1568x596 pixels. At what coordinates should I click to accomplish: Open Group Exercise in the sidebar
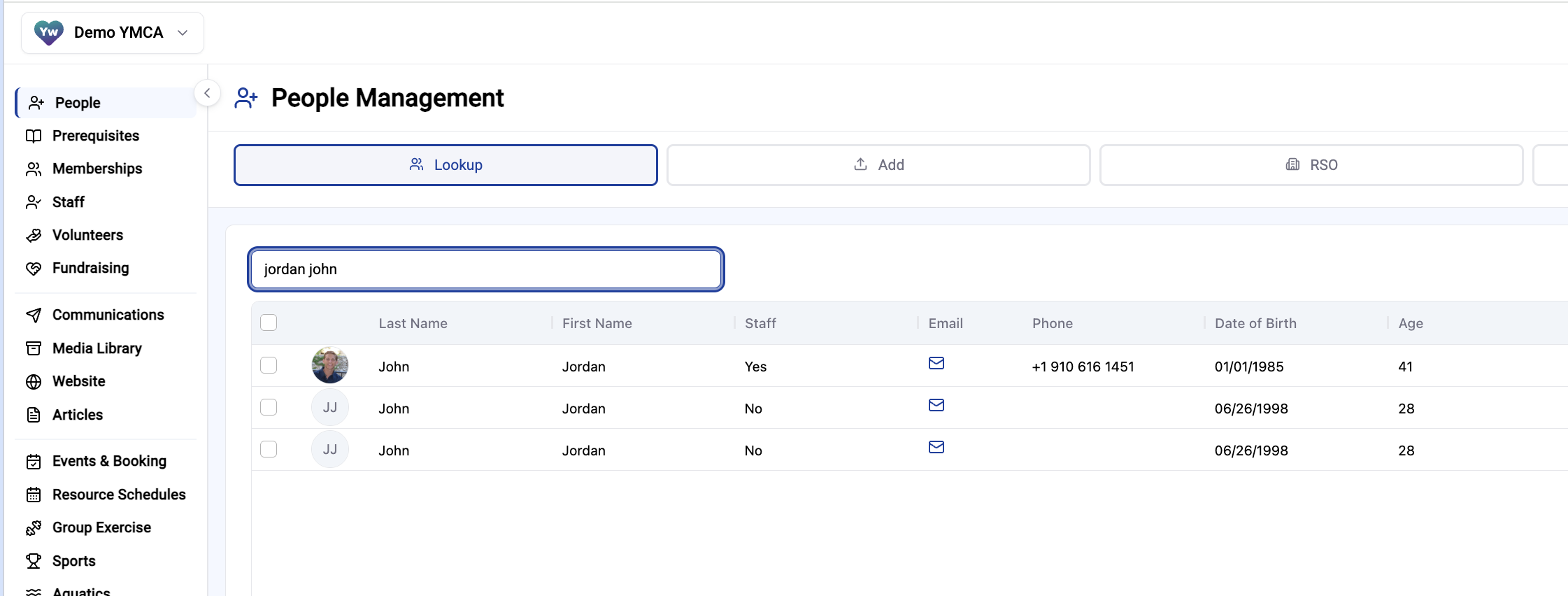[x=101, y=527]
